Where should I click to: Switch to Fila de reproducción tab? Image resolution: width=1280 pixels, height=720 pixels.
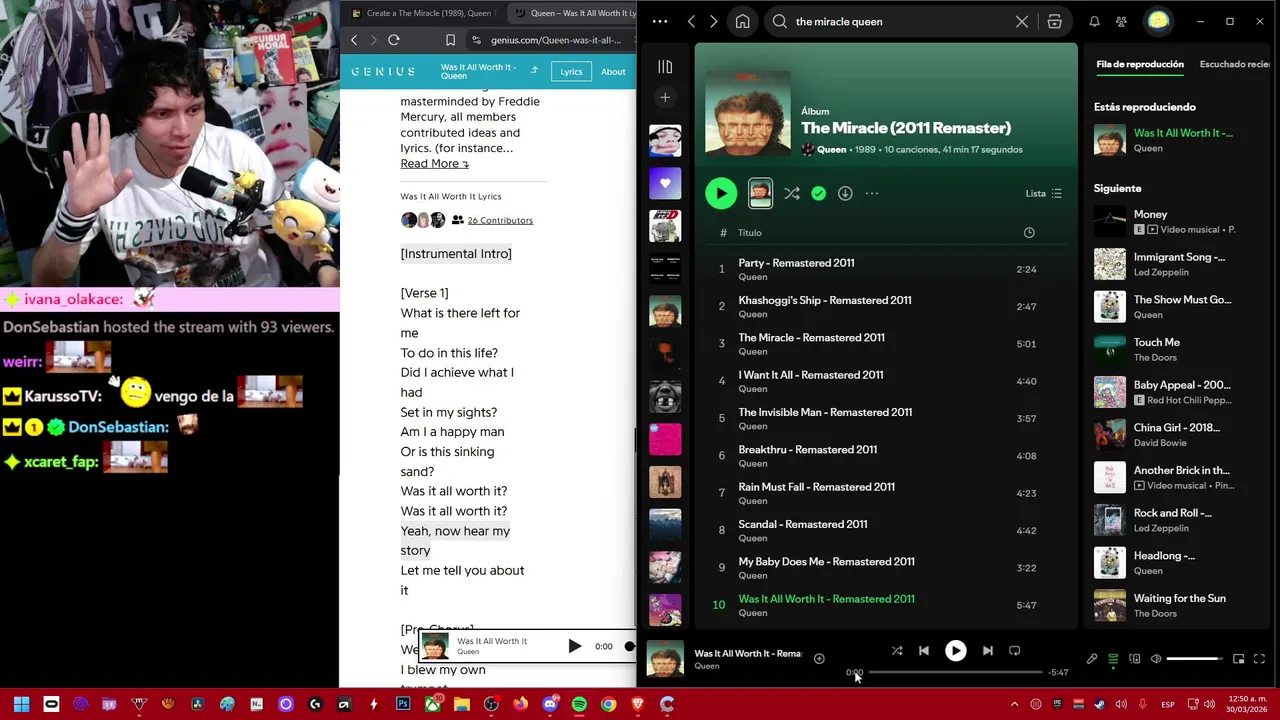1140,64
